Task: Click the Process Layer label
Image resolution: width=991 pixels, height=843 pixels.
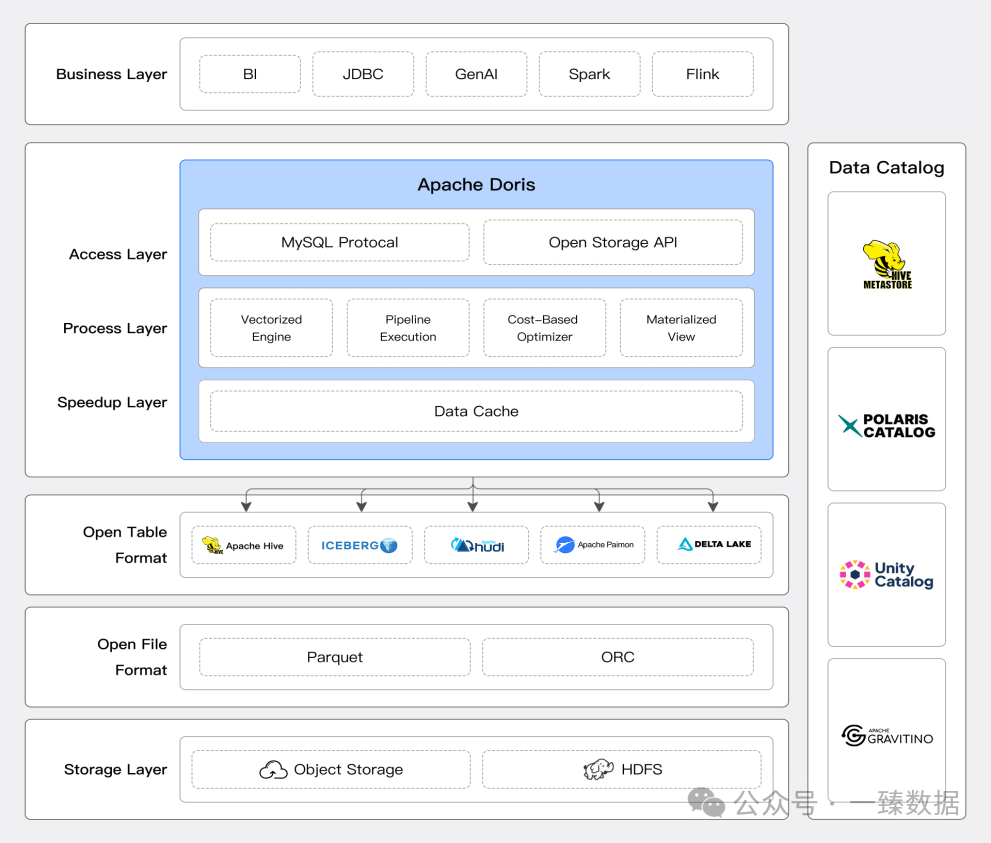Action: coord(114,329)
